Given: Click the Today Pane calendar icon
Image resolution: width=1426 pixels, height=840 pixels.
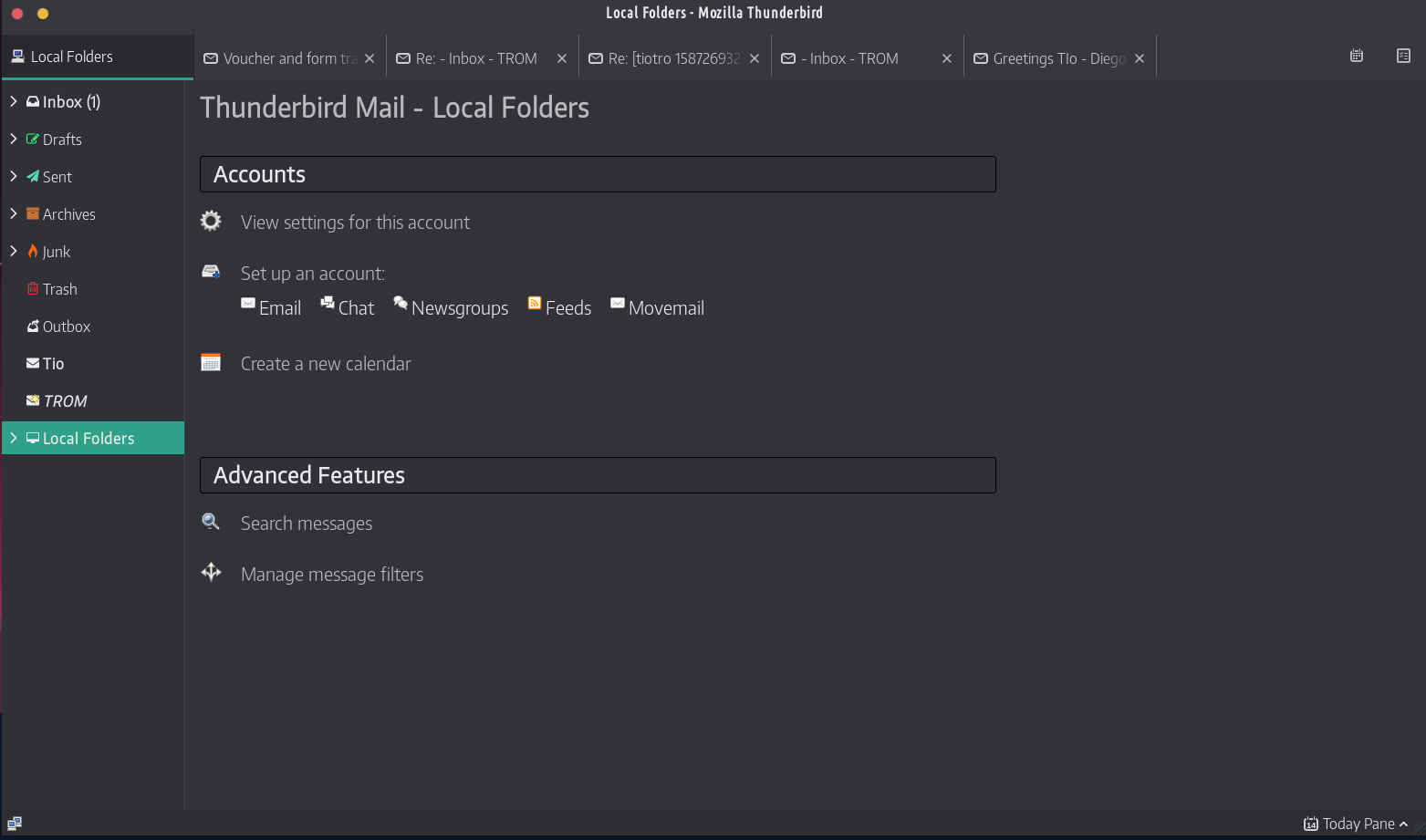Looking at the screenshot, I should click(1311, 824).
